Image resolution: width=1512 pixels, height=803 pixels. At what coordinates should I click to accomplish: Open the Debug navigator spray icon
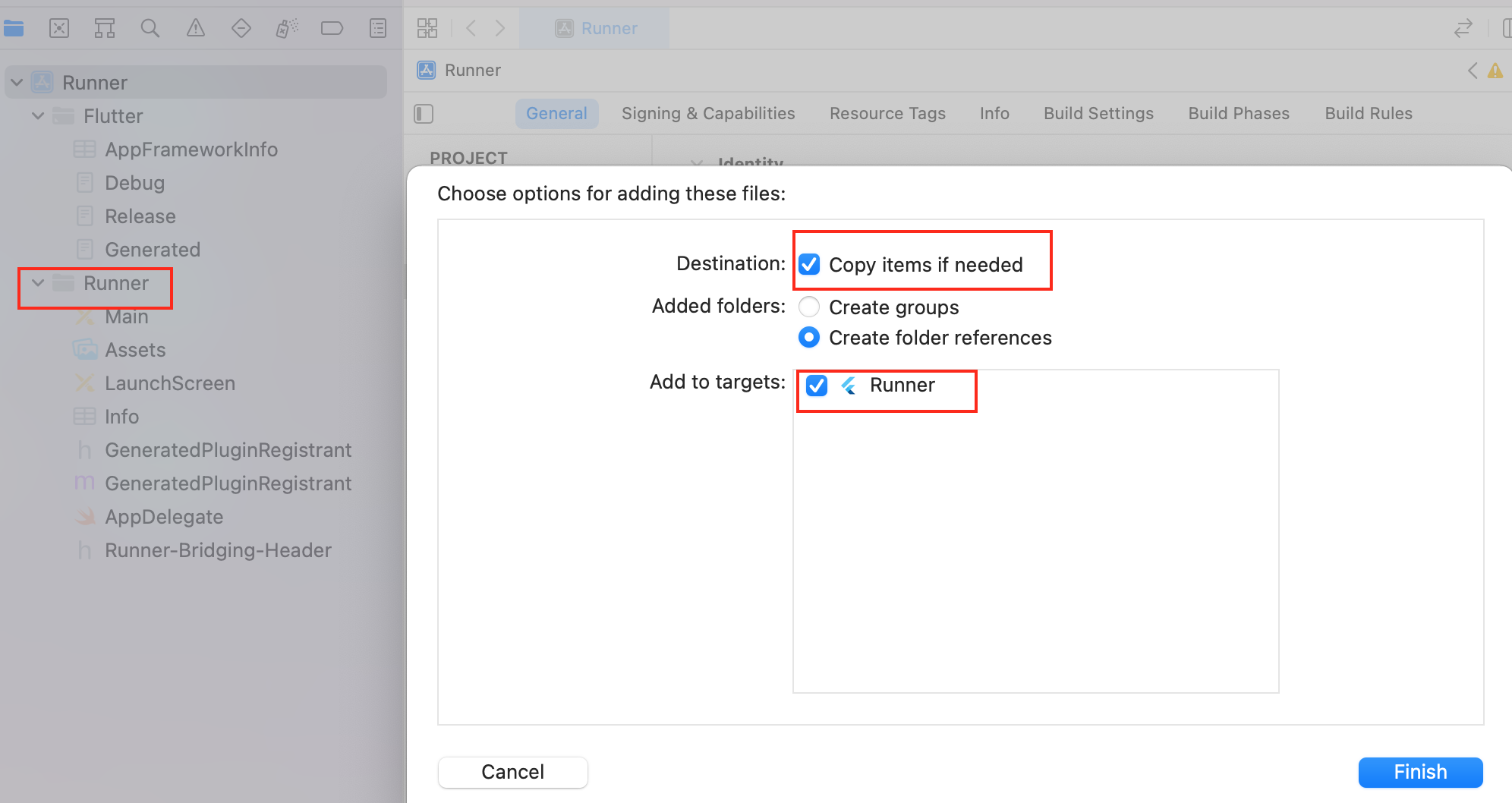287,29
